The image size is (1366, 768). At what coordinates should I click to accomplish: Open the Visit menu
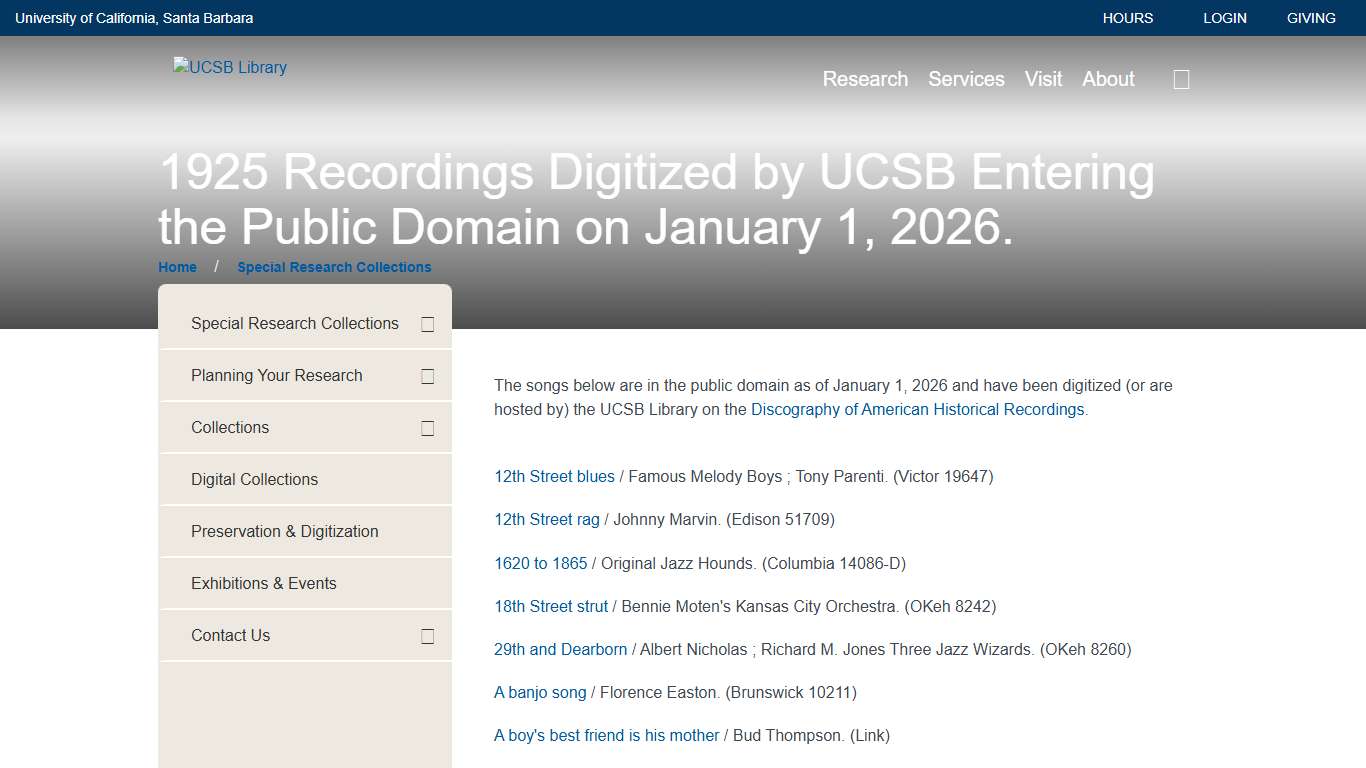tap(1043, 79)
